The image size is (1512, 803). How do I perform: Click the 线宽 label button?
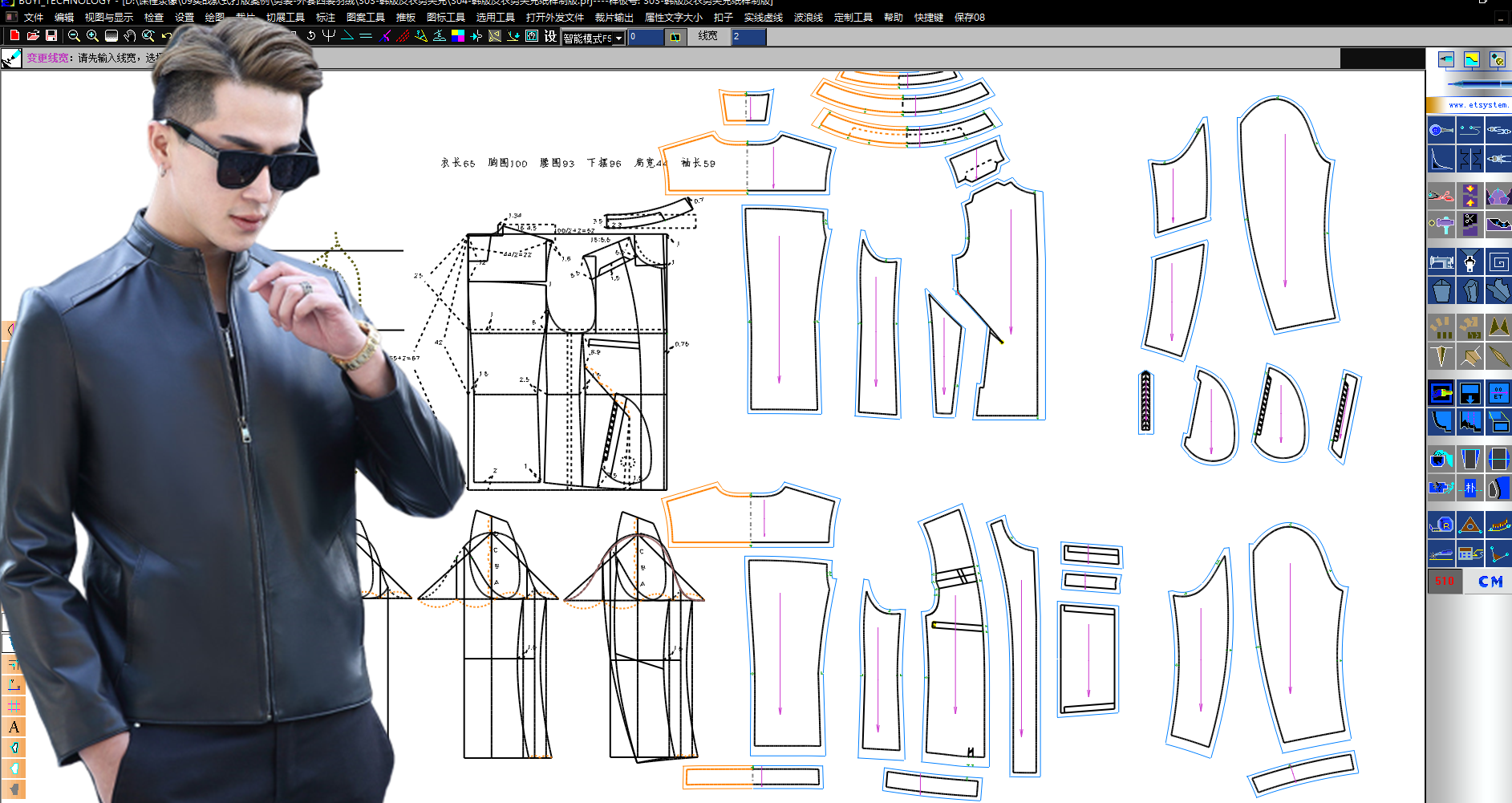point(707,36)
